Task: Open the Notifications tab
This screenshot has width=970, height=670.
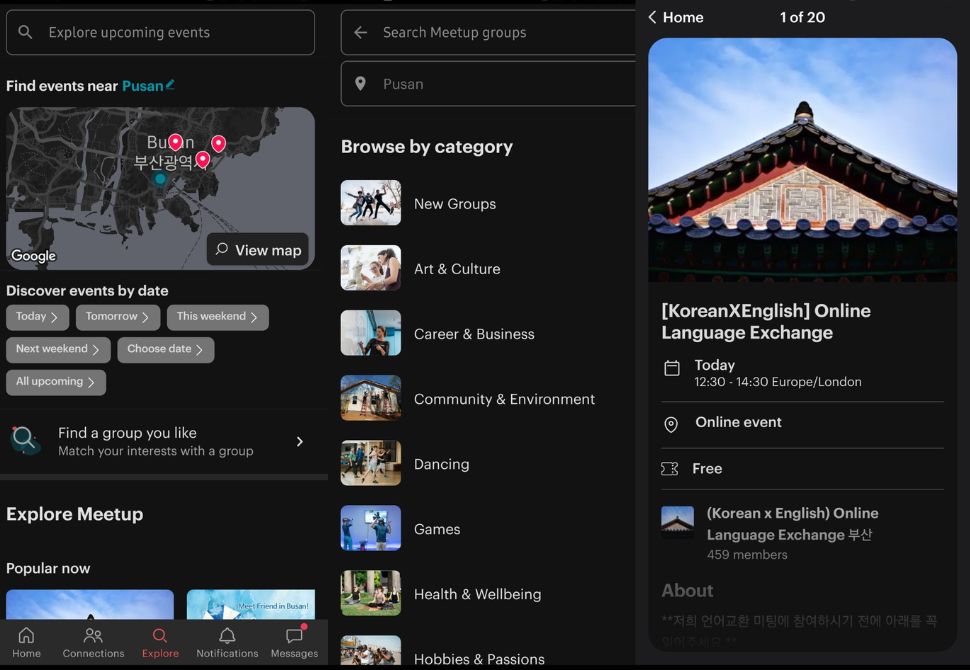Action: 227,643
